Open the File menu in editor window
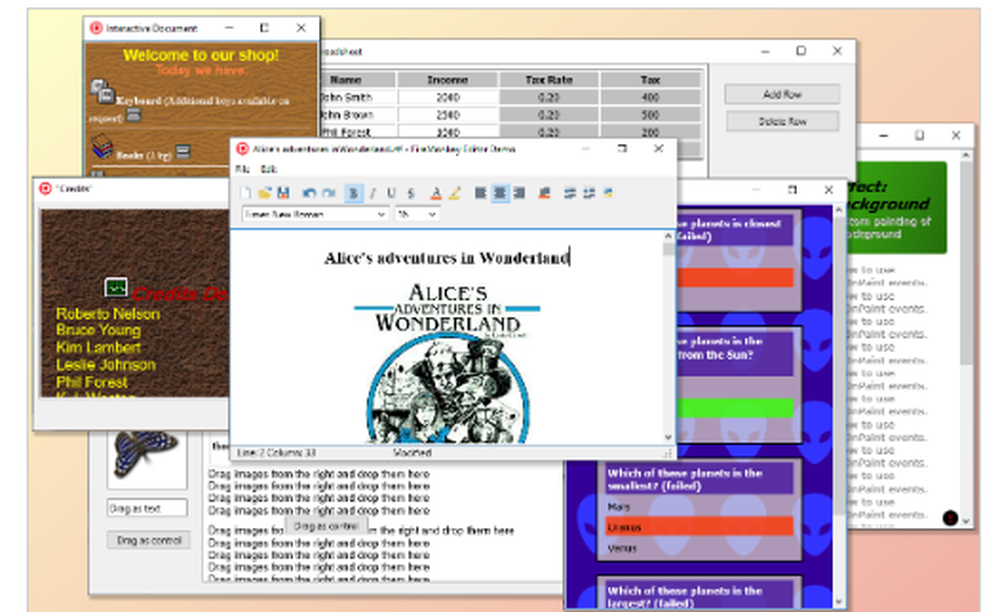This screenshot has width=1000, height=612. click(x=242, y=169)
